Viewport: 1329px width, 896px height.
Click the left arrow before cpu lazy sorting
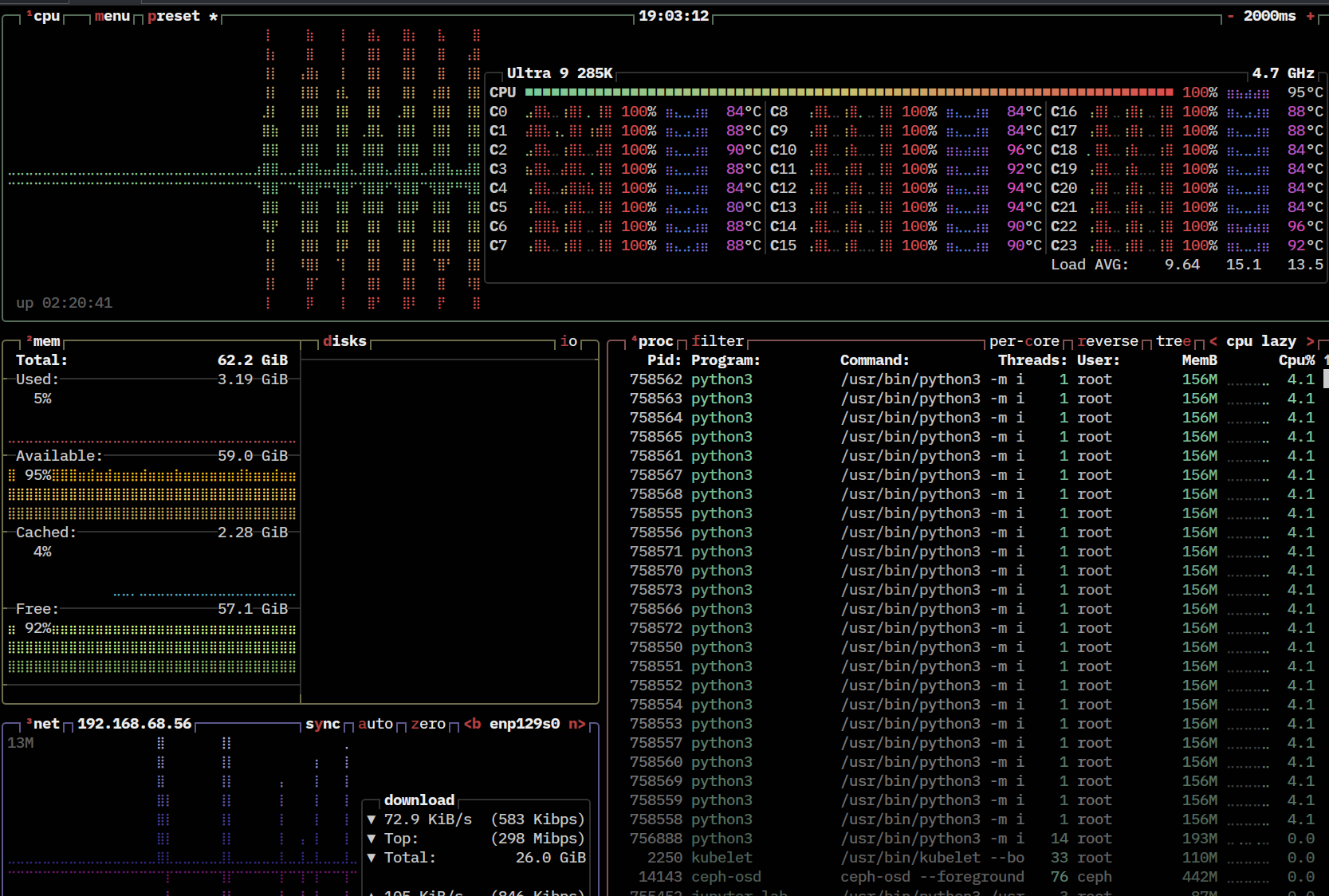click(1213, 341)
